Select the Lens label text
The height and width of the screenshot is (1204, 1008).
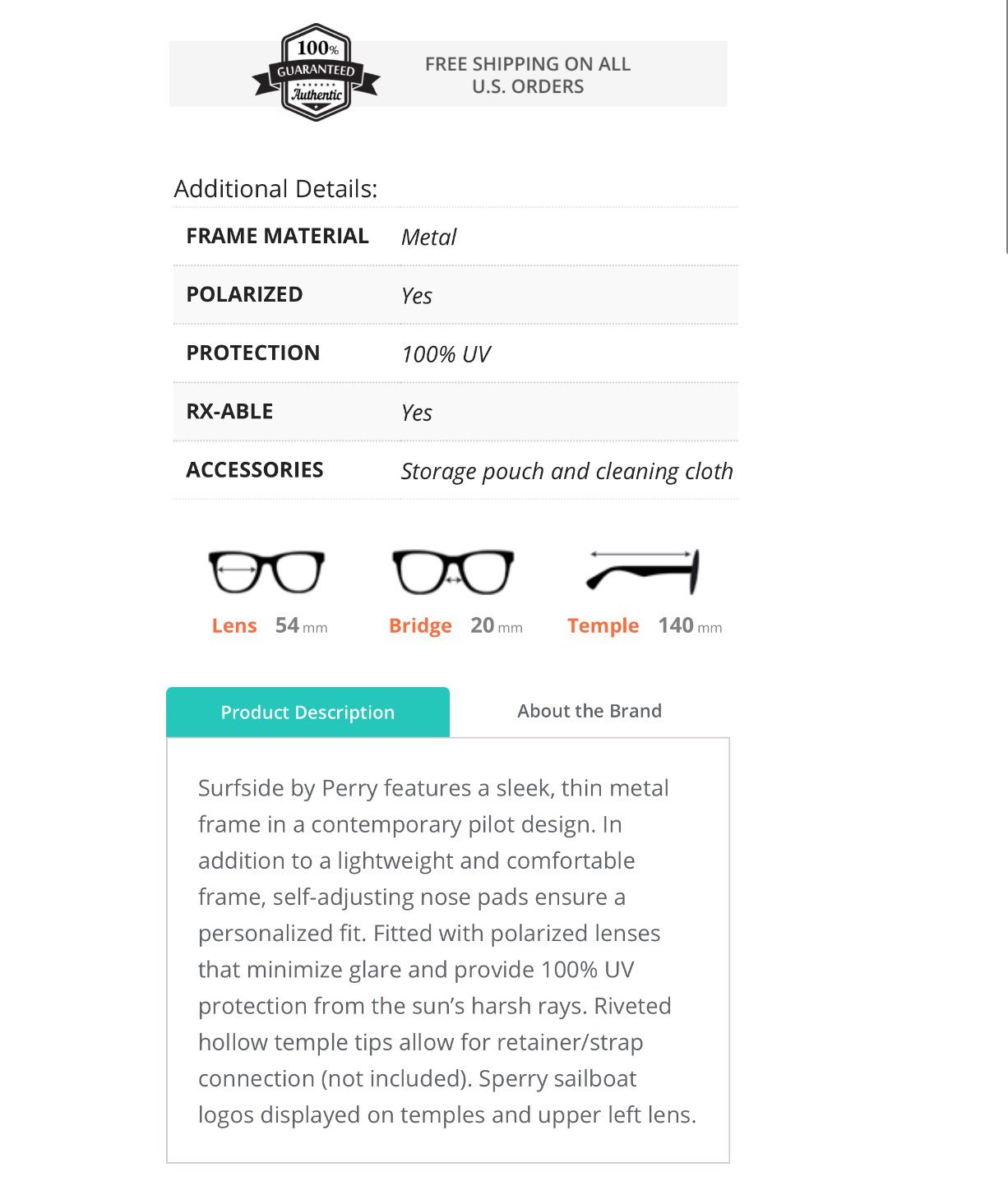coord(234,625)
